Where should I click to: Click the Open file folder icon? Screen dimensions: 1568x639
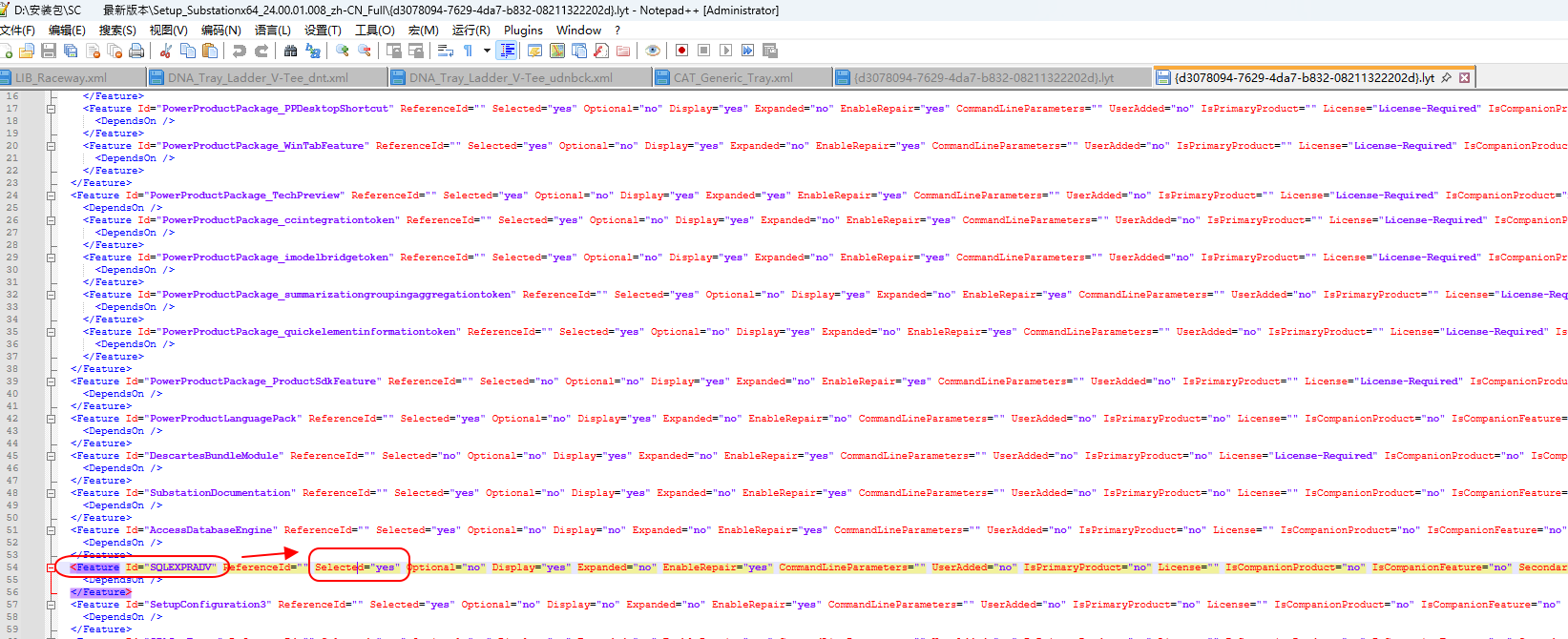(x=26, y=51)
